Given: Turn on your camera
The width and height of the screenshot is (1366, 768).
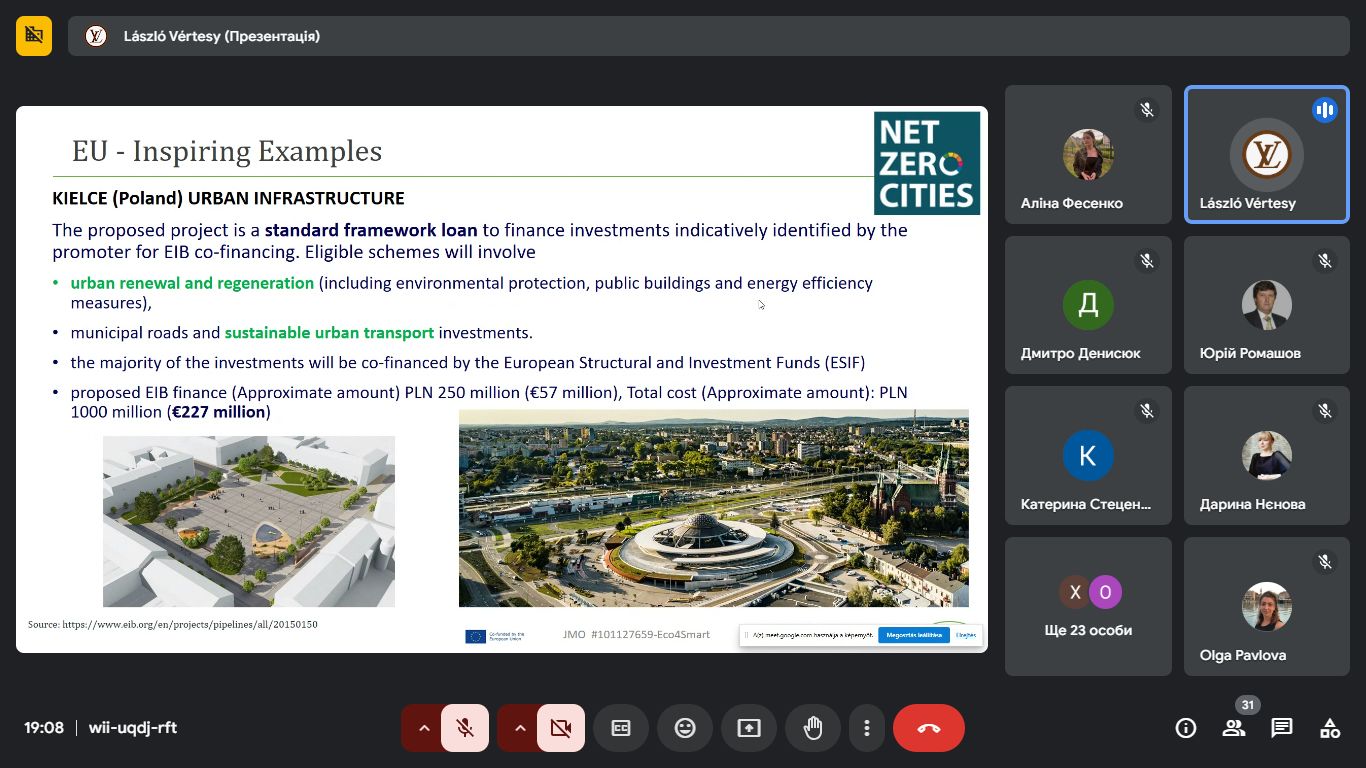Looking at the screenshot, I should click(561, 728).
